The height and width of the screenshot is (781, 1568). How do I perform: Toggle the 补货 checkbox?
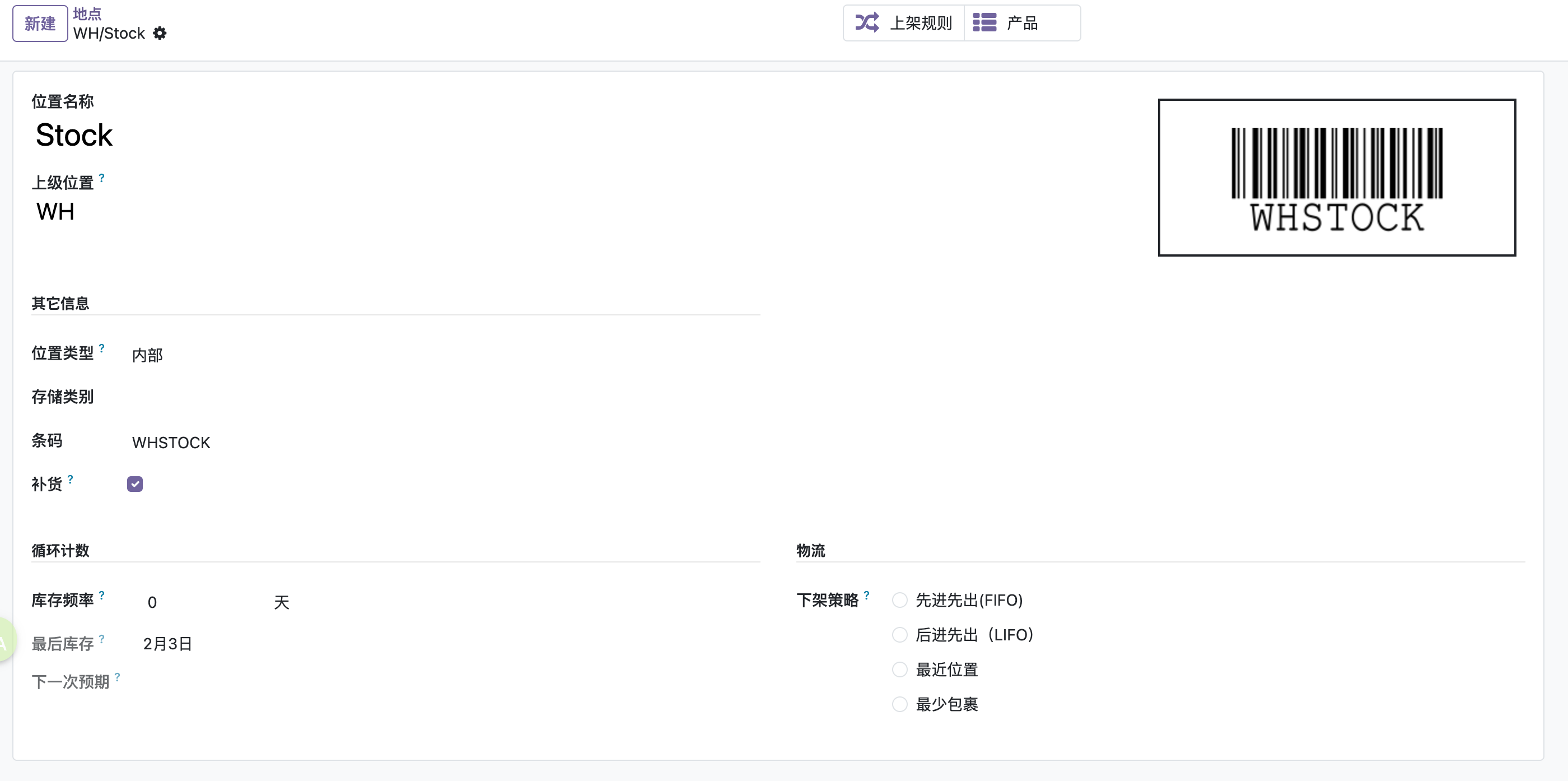(135, 484)
